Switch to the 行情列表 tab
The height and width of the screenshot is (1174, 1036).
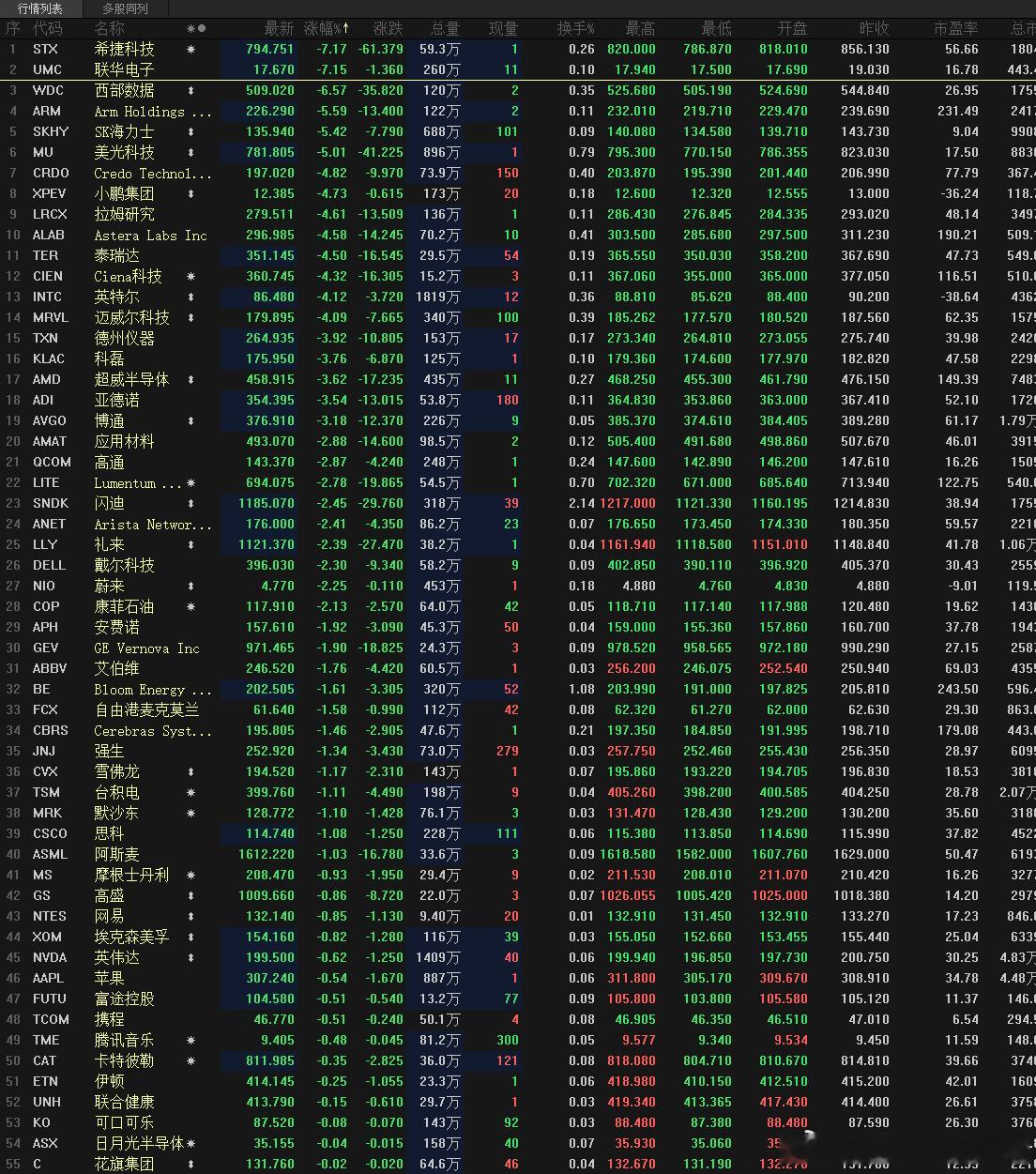coord(40,8)
